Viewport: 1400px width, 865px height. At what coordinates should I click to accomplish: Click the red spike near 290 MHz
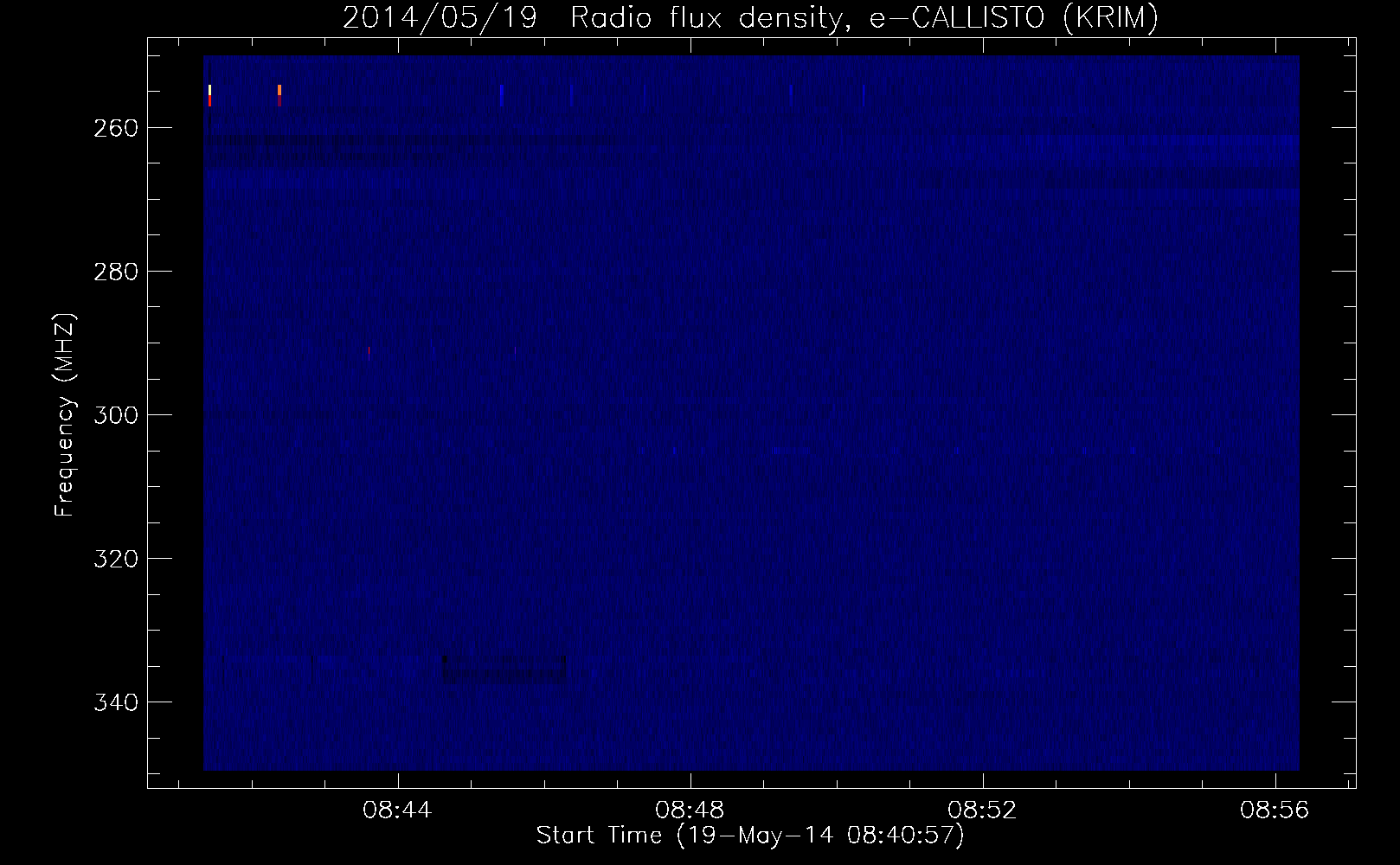pos(369,352)
